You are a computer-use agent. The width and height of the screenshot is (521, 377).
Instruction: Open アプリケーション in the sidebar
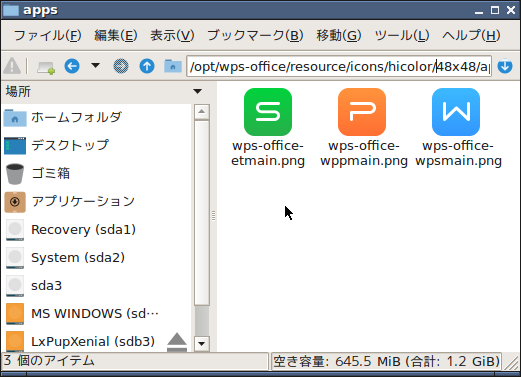pos(97,201)
